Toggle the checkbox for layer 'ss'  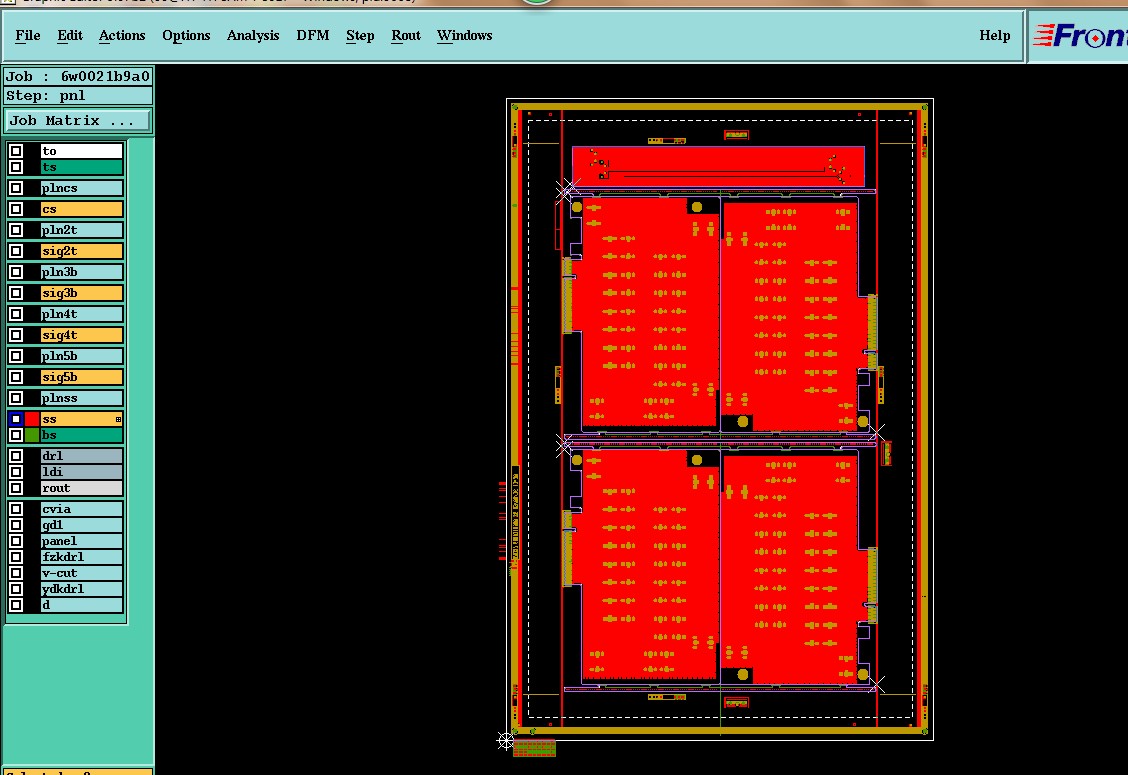(x=16, y=419)
